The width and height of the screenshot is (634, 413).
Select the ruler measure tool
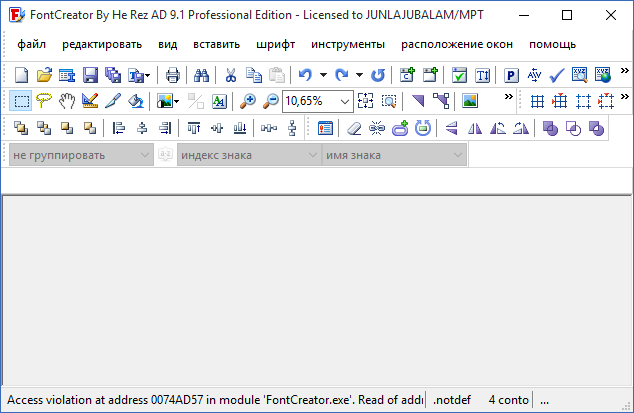click(x=90, y=101)
